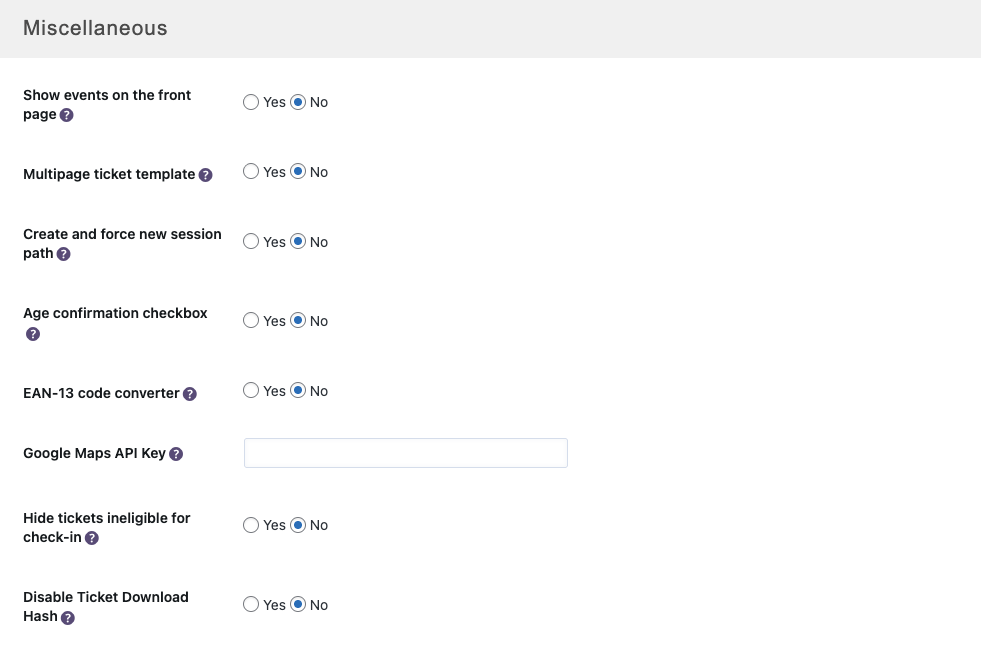Viewport: 981px width, 656px height.
Task: Choose No for Disable Ticket Download Hash
Action: [298, 605]
